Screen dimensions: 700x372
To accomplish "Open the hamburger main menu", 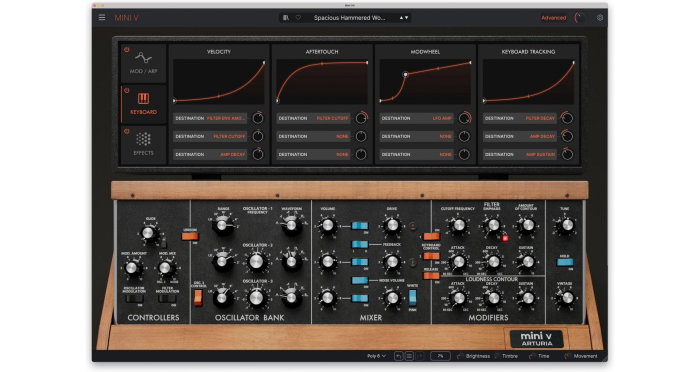I will point(102,17).
